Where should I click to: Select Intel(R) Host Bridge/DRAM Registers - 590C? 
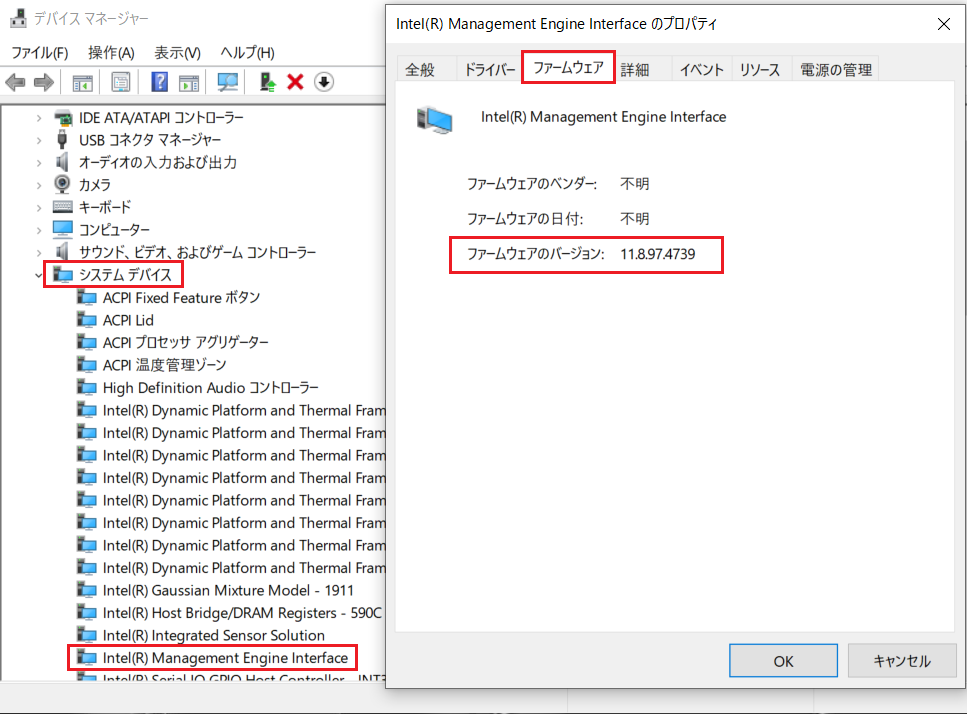tap(242, 613)
